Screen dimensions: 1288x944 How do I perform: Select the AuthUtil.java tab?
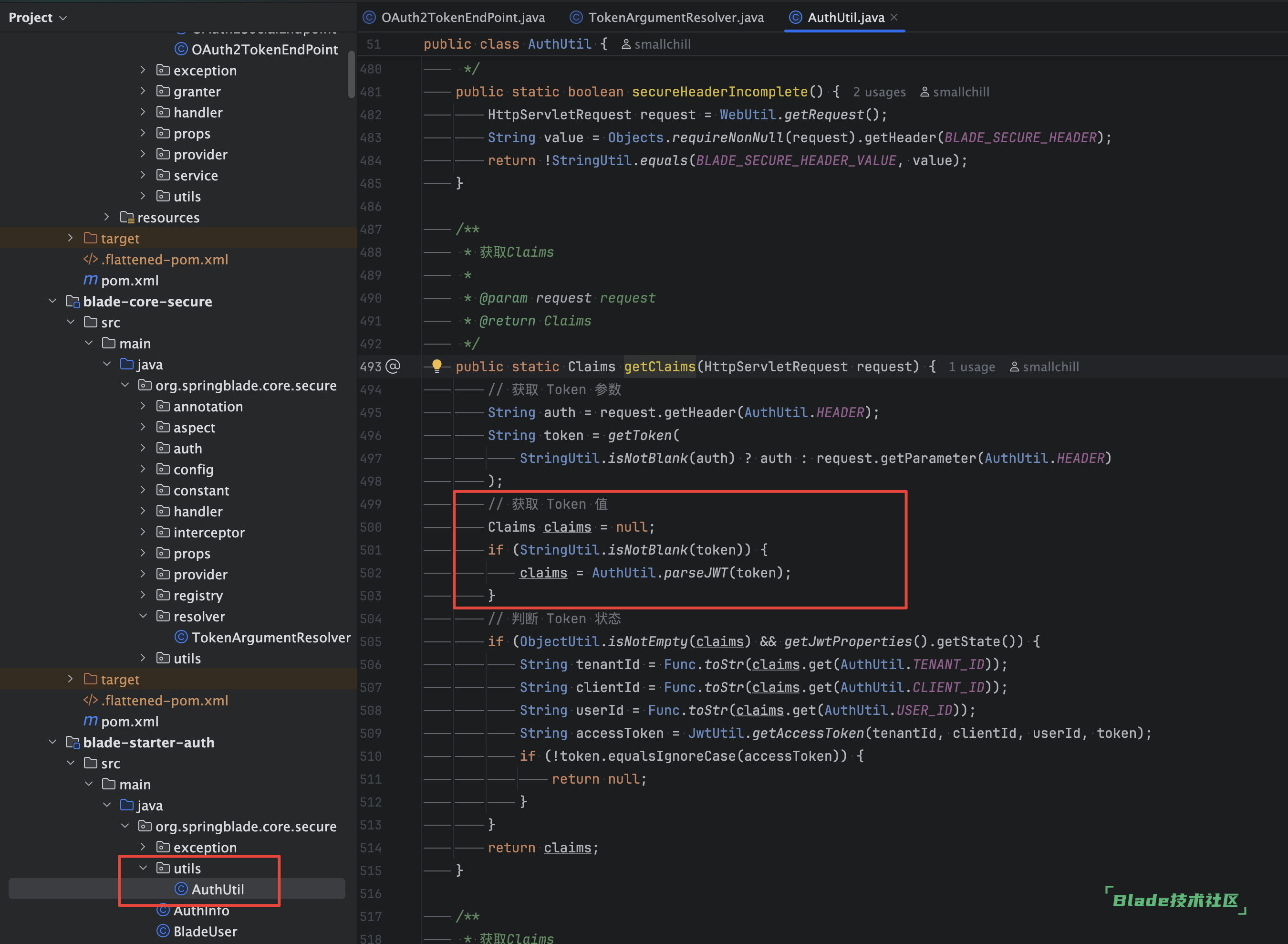[x=845, y=18]
